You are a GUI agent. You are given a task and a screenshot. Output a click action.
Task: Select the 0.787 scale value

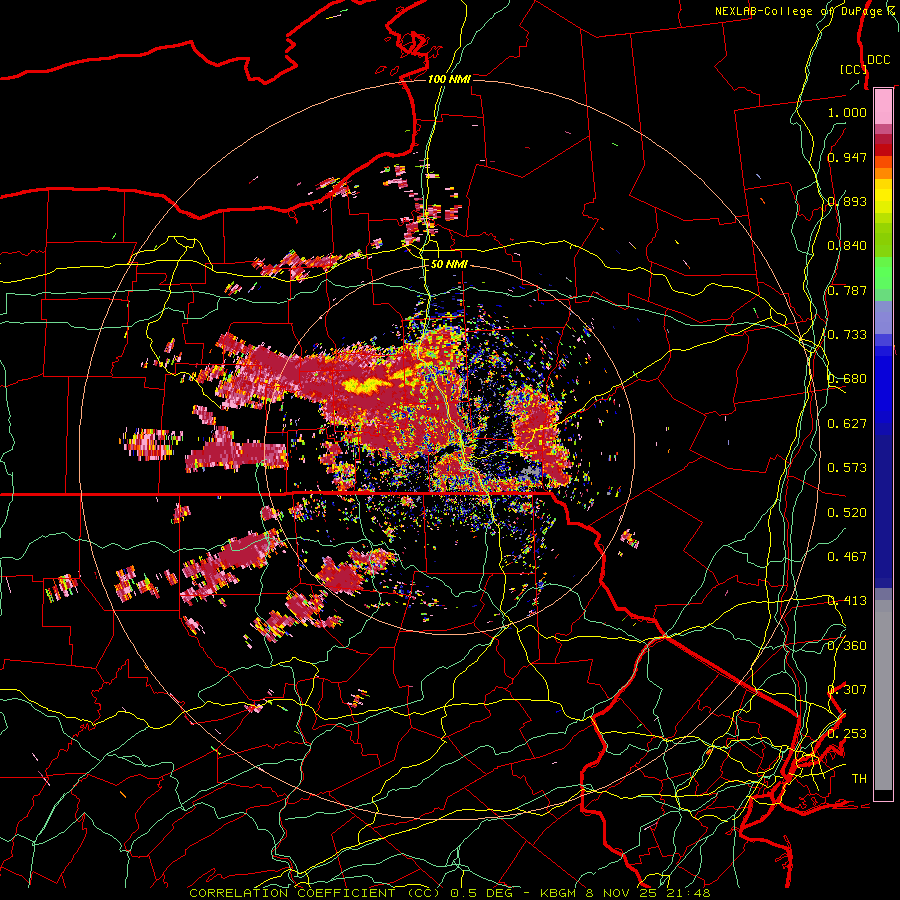tap(847, 290)
